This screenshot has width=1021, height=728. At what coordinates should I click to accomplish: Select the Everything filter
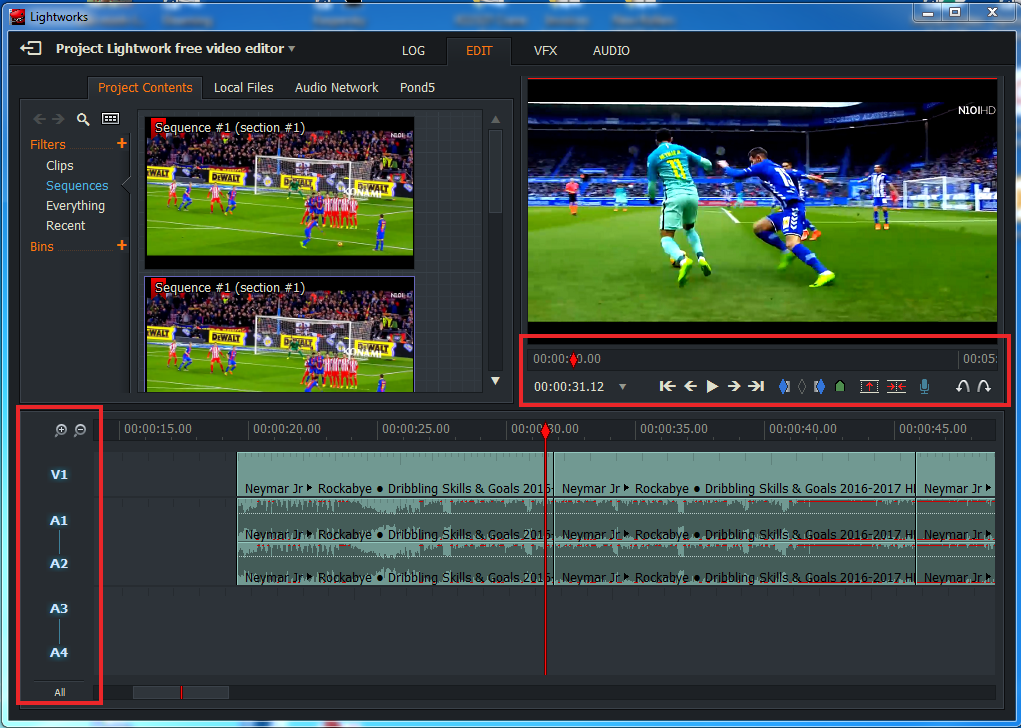click(75, 206)
